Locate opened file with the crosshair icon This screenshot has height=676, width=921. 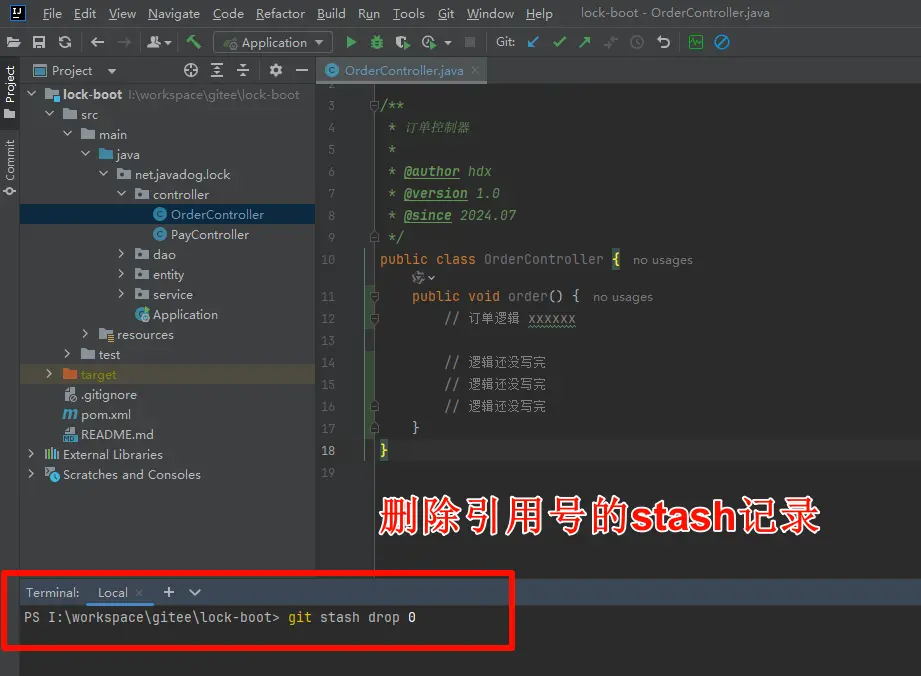[191, 70]
